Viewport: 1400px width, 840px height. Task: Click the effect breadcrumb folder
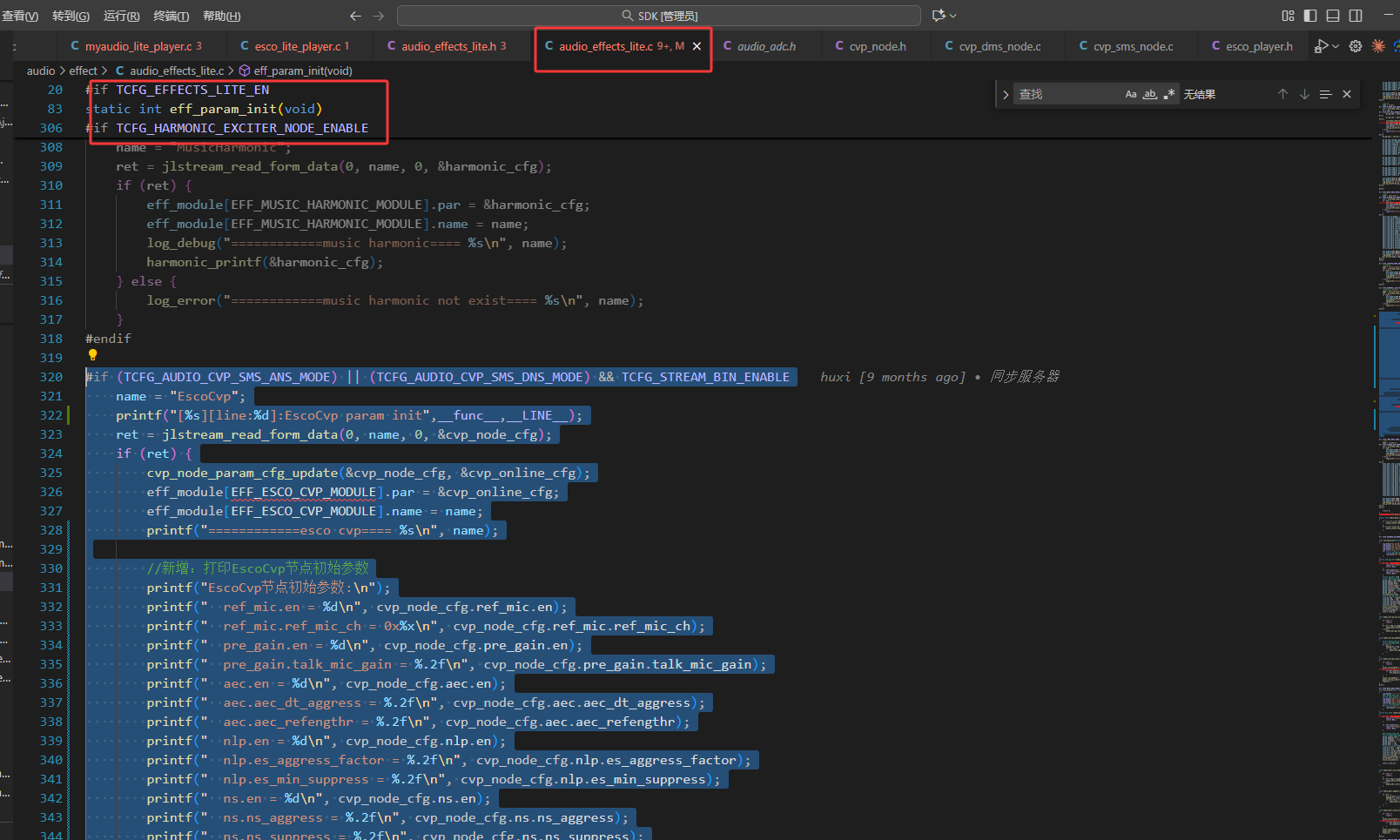click(x=83, y=71)
